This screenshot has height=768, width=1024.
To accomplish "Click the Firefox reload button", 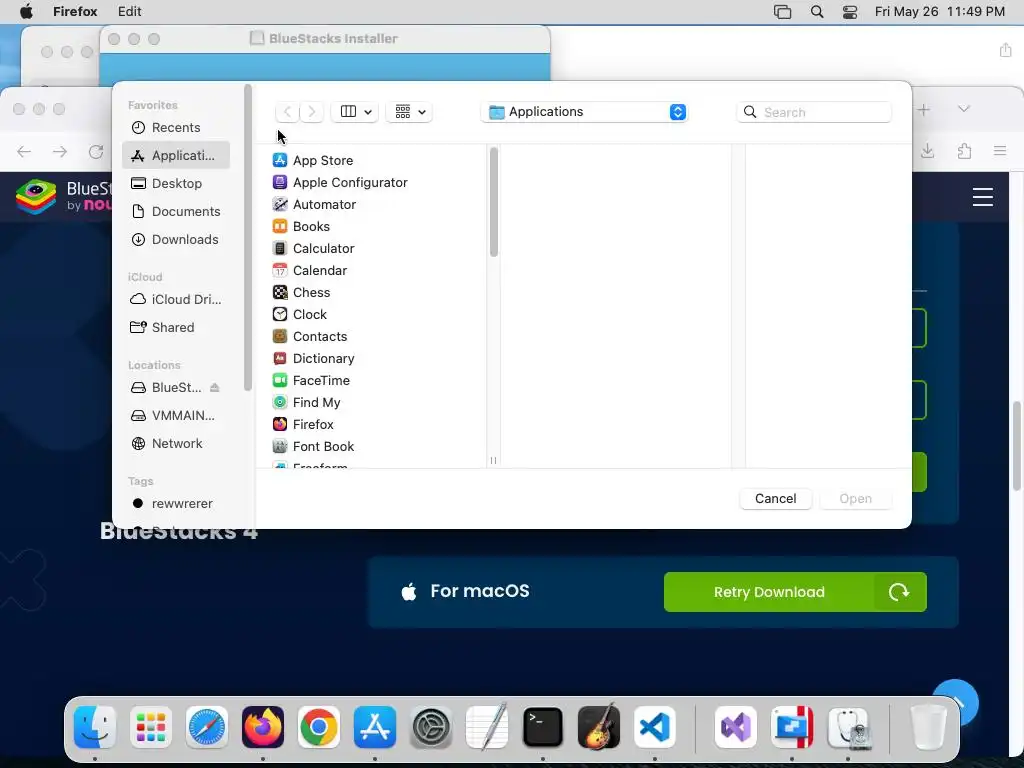I will coord(96,152).
